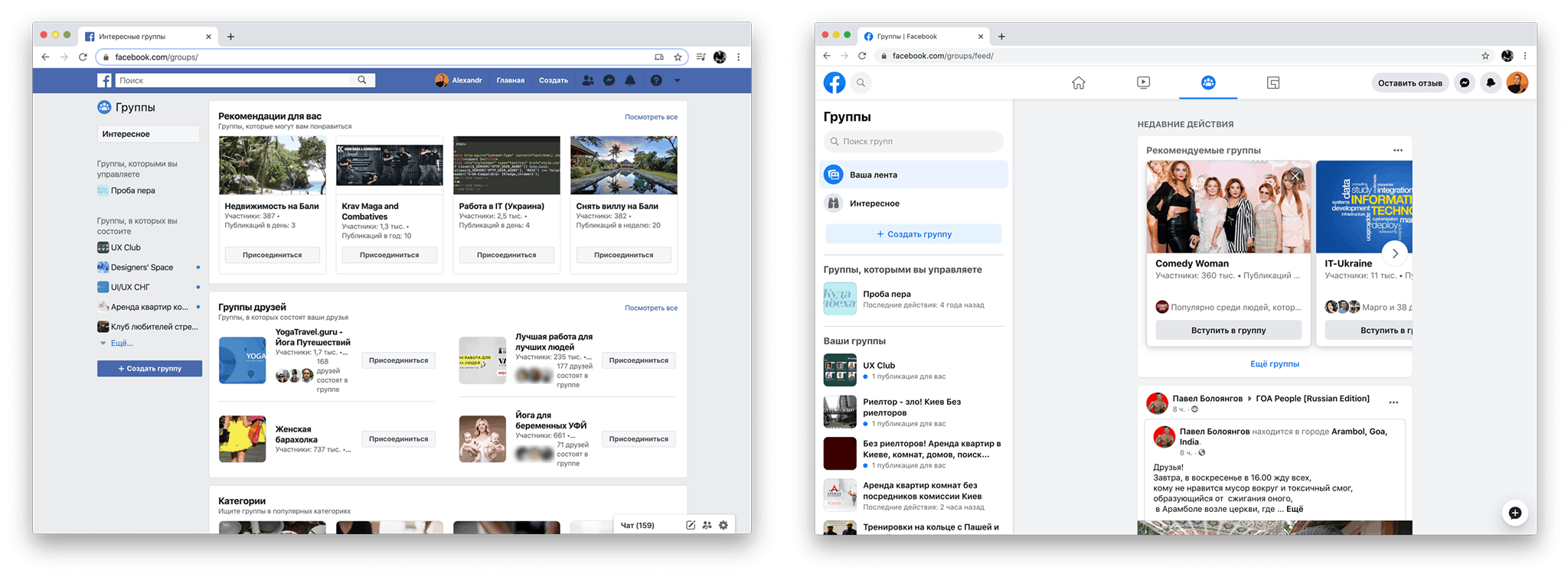The width and height of the screenshot is (1568, 577).
Task: Open 'Проба пера' group in the right window
Action: click(913, 299)
